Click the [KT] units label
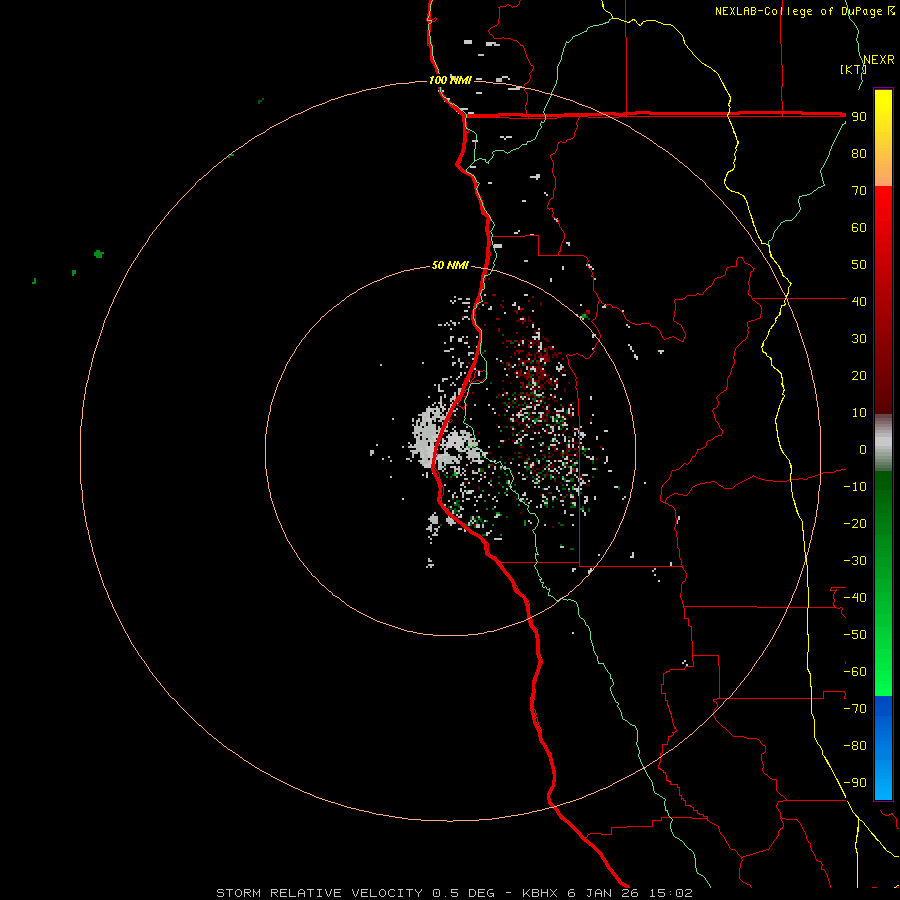The height and width of the screenshot is (900, 900). click(x=853, y=69)
